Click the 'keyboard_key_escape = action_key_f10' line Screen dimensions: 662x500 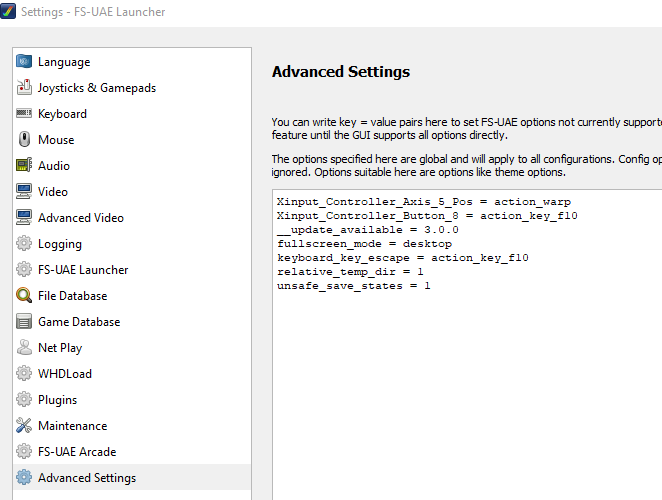tap(403, 258)
